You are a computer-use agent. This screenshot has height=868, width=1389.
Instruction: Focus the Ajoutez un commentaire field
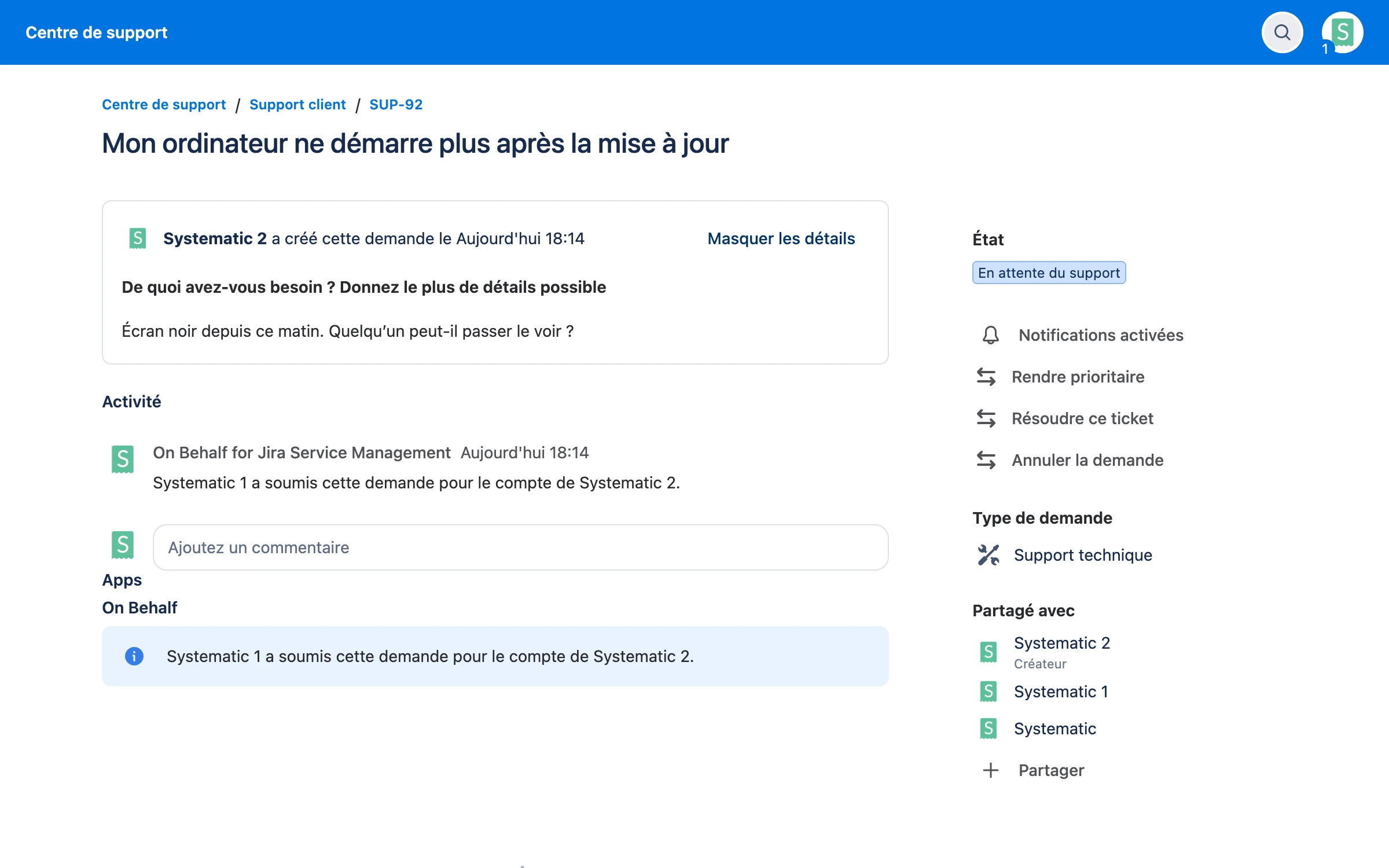pyautogui.click(x=520, y=547)
